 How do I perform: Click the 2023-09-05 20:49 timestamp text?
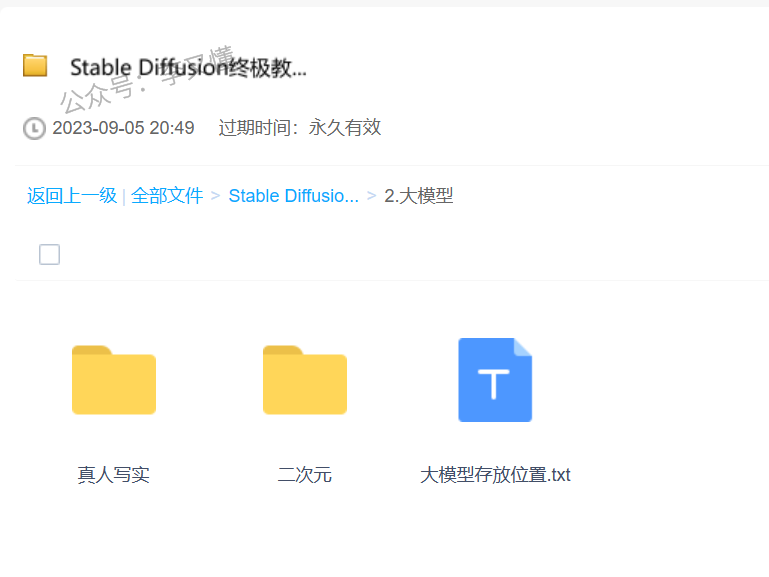pos(123,128)
